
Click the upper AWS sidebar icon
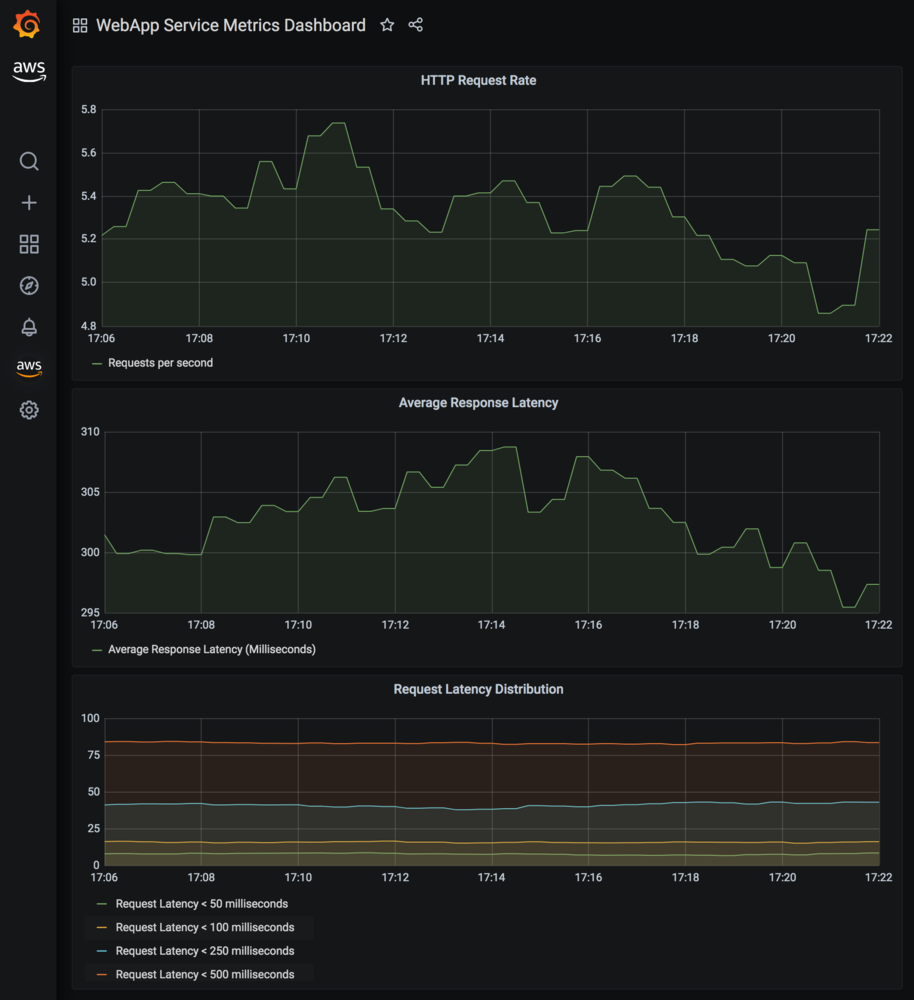28,70
